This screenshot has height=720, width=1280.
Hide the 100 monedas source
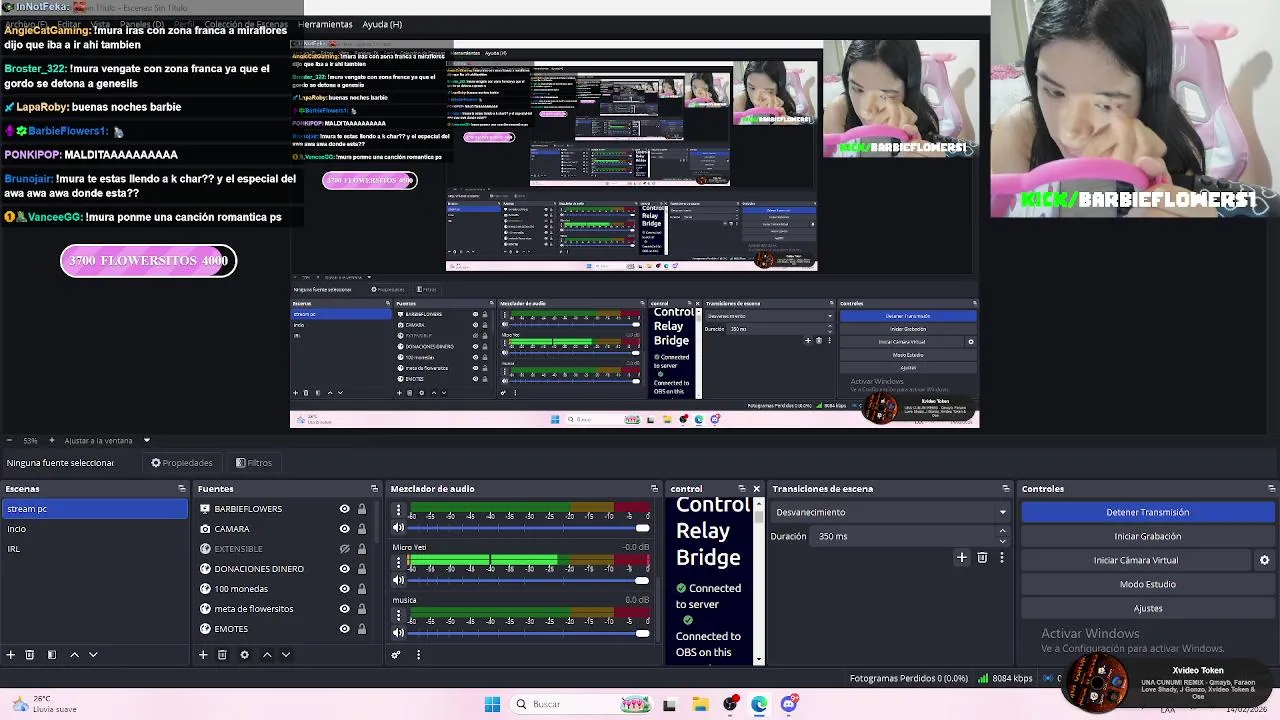tap(345, 589)
